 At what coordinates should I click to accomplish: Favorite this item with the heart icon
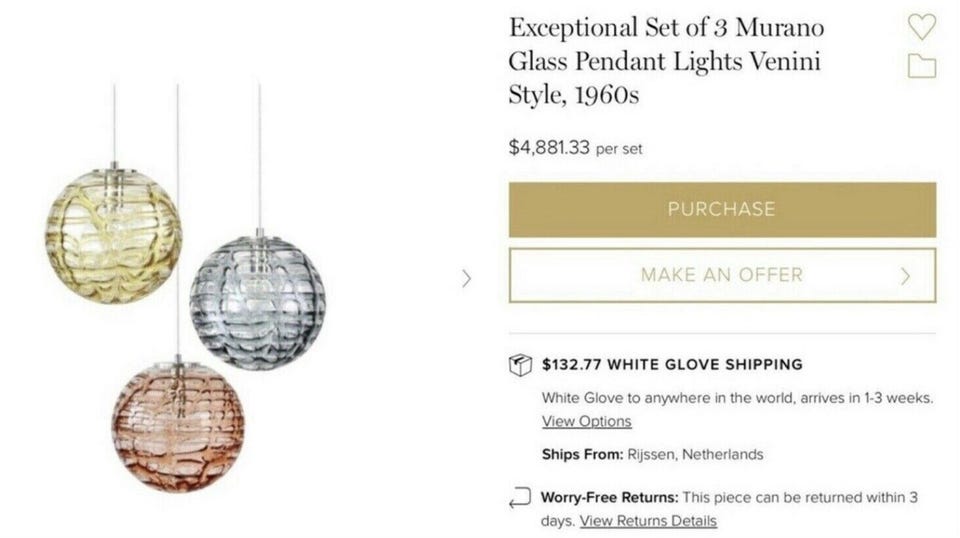click(921, 27)
